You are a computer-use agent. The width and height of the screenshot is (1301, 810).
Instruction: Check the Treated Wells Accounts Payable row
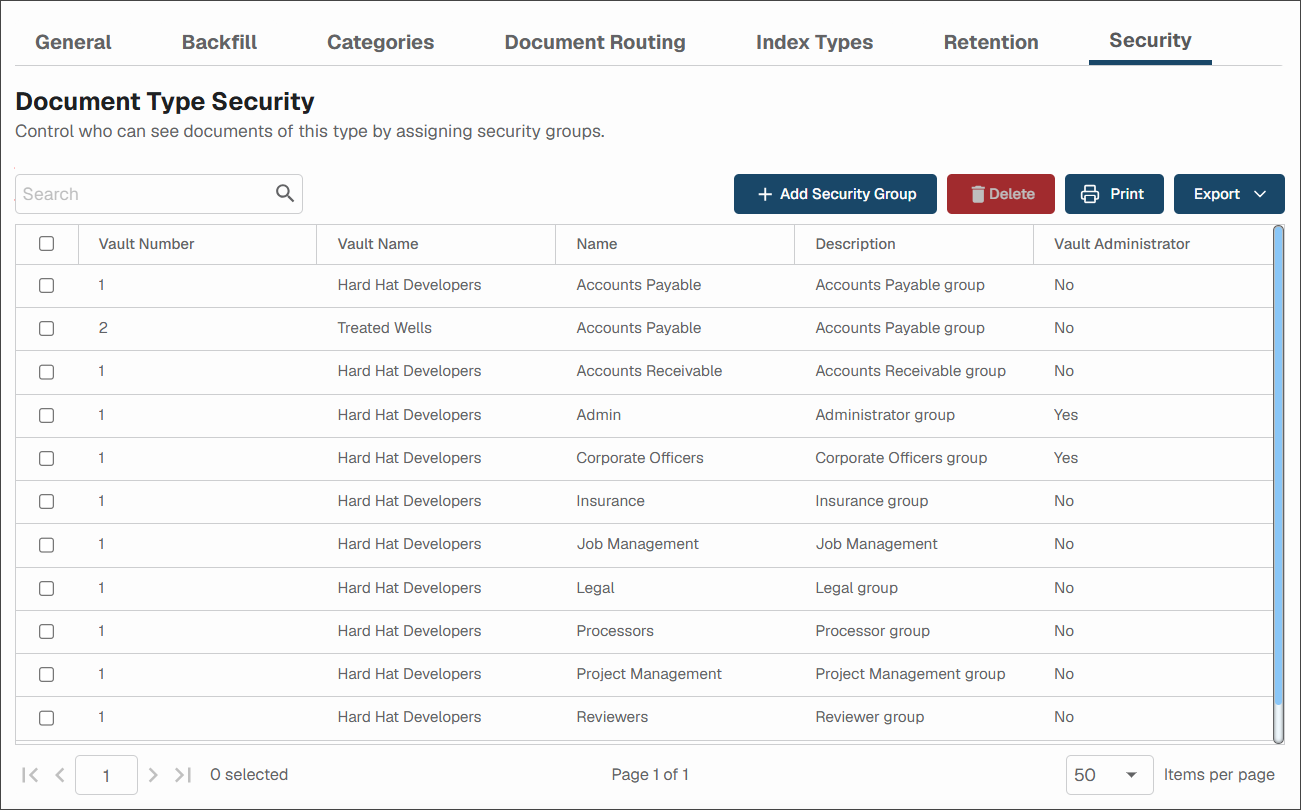click(x=46, y=328)
